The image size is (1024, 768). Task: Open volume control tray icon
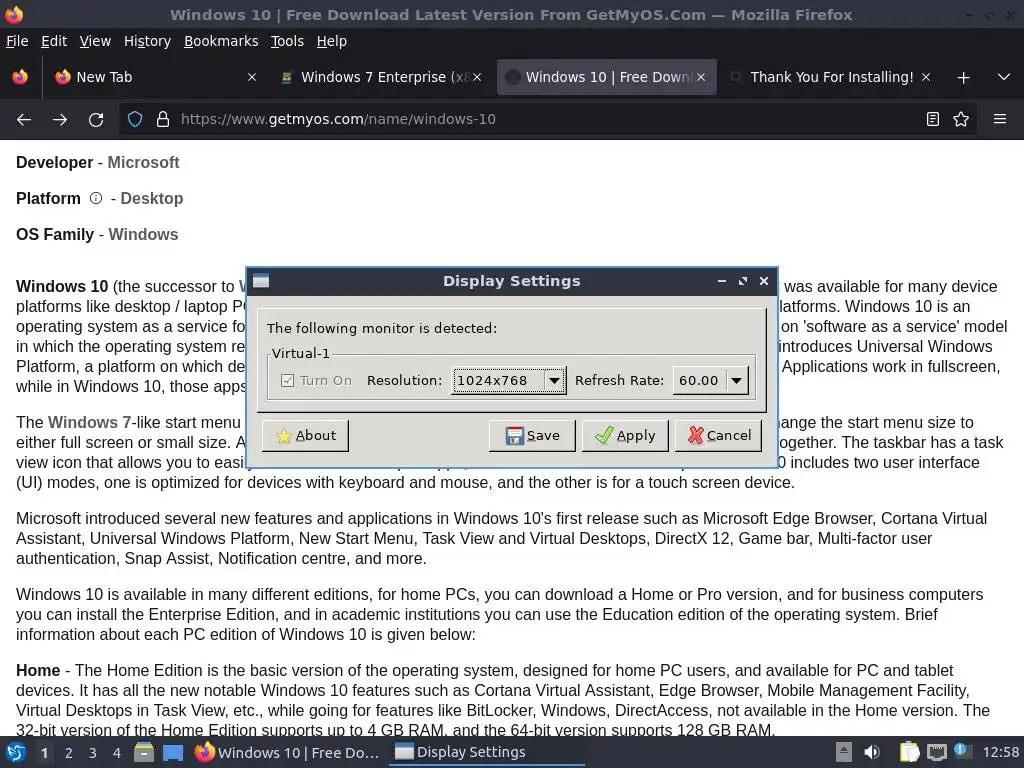(x=872, y=752)
